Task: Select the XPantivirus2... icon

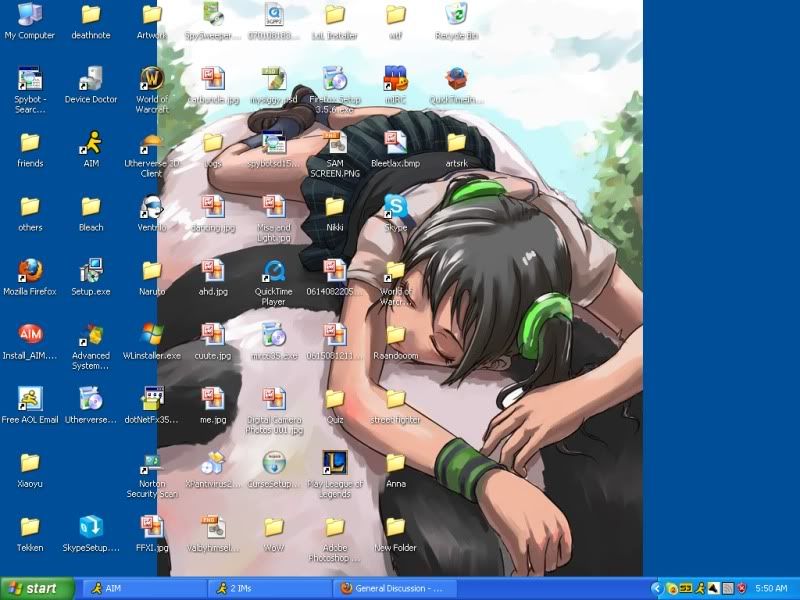Action: pos(213,469)
